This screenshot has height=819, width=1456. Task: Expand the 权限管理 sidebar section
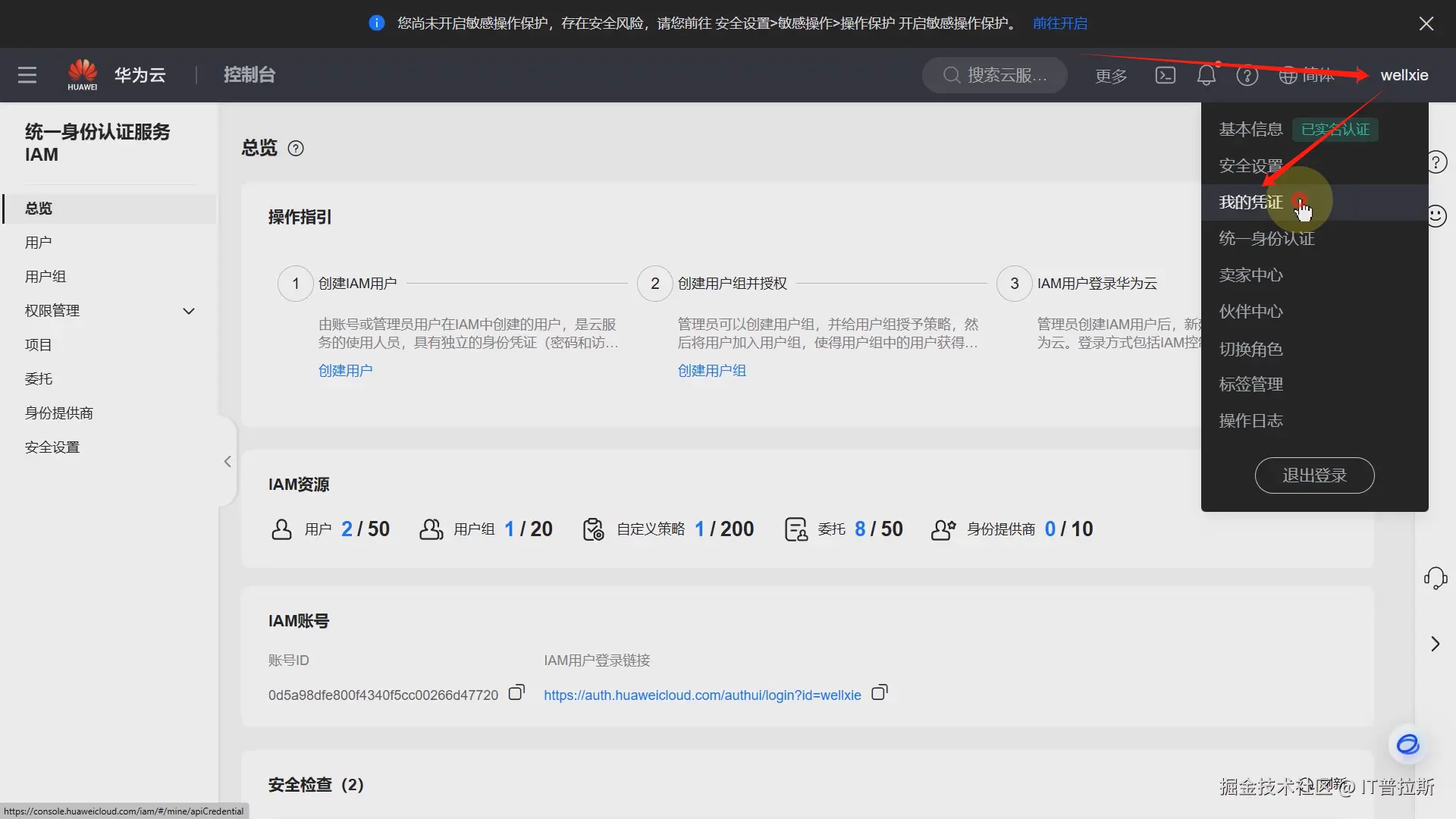189,311
